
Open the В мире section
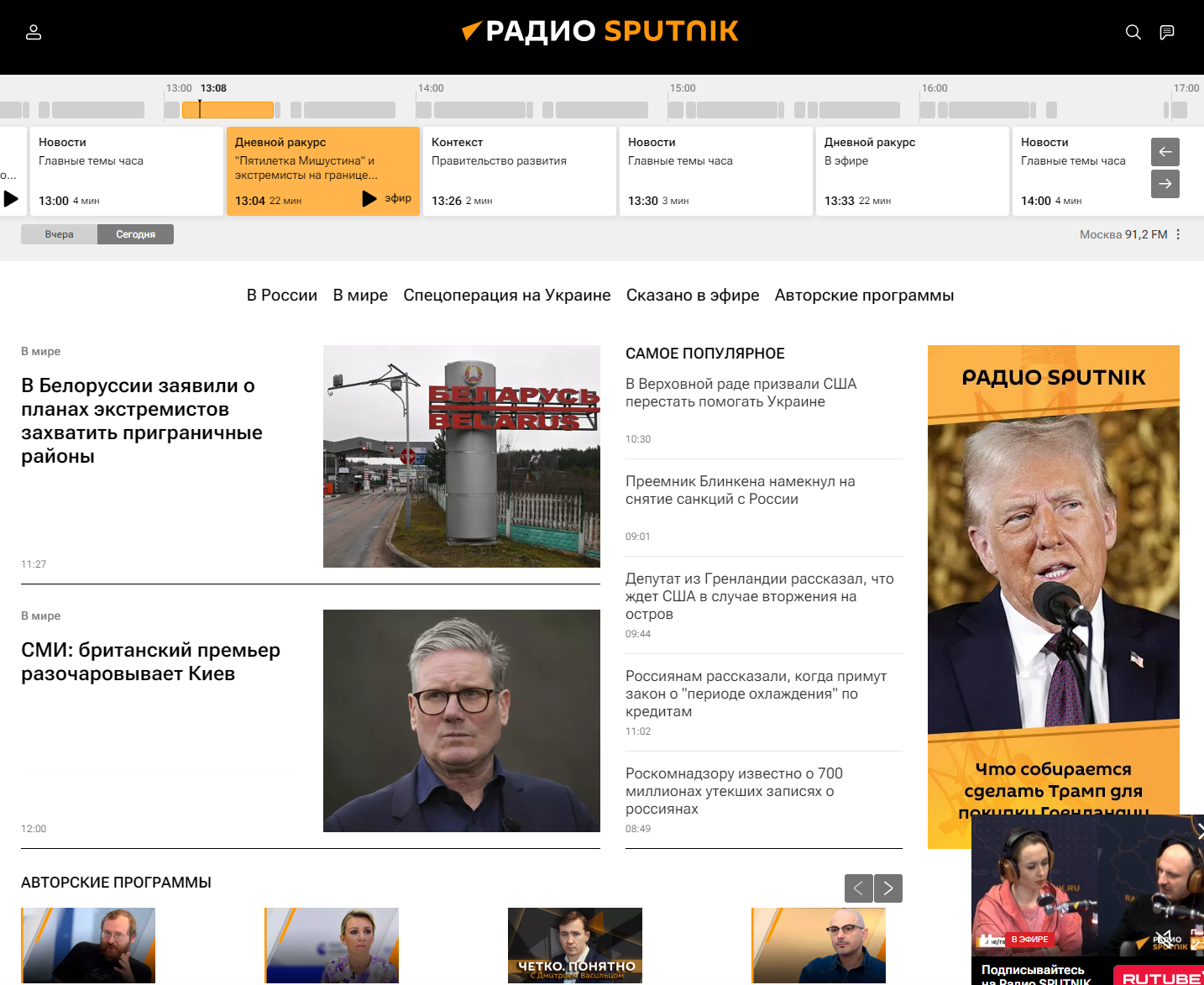[x=360, y=295]
